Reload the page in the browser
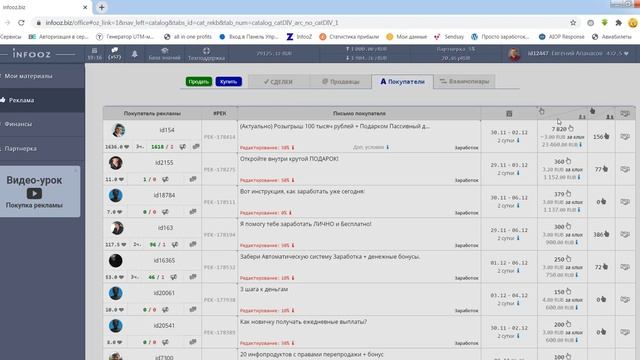640x360 pixels. click(x=21, y=23)
